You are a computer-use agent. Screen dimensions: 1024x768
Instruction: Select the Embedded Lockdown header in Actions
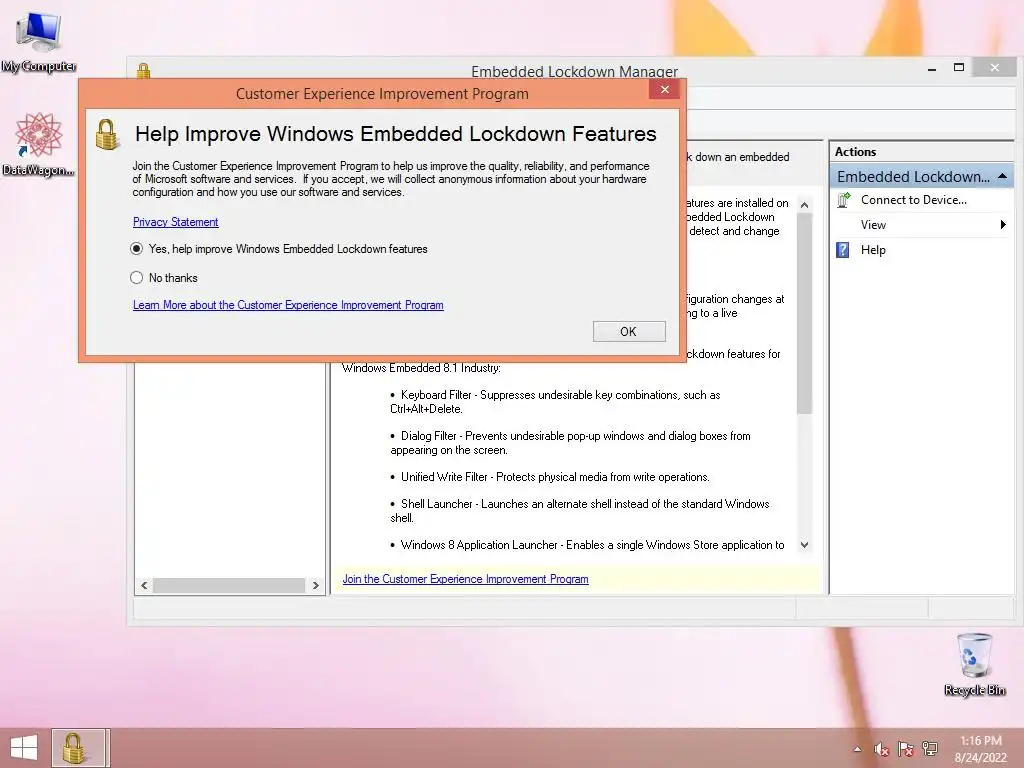pyautogui.click(x=921, y=176)
